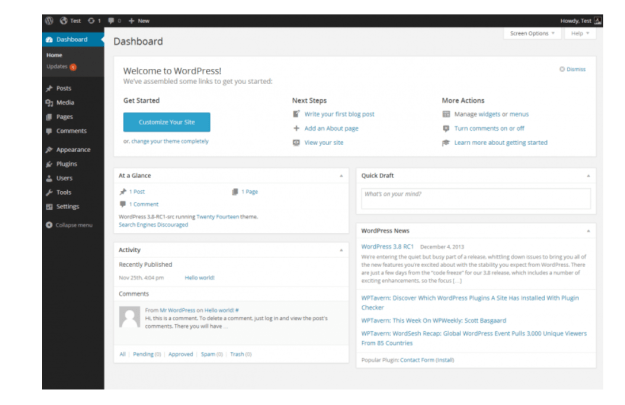Screen dimensions: 625x405
Task: Click the Dashboard gauge icon
Action: (49, 39)
